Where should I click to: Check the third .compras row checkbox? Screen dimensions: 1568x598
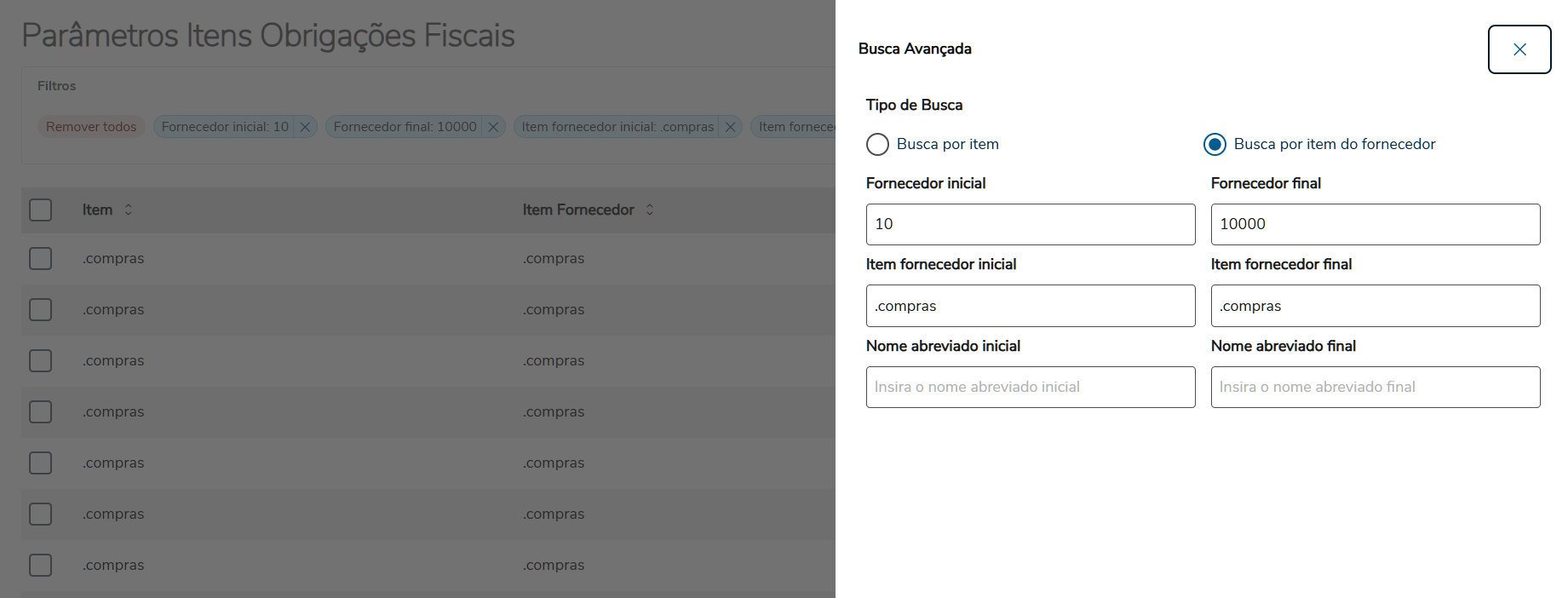(x=41, y=360)
